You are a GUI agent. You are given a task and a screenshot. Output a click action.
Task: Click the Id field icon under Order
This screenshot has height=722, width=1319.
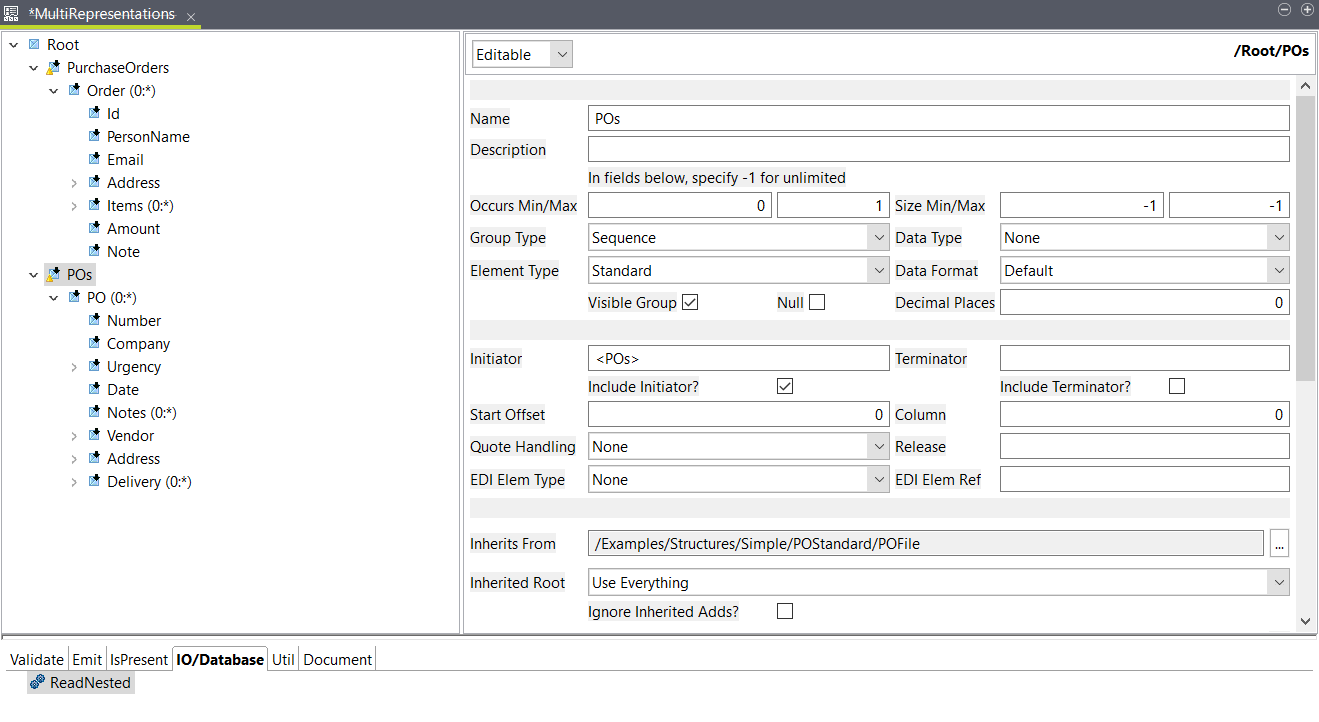91,113
